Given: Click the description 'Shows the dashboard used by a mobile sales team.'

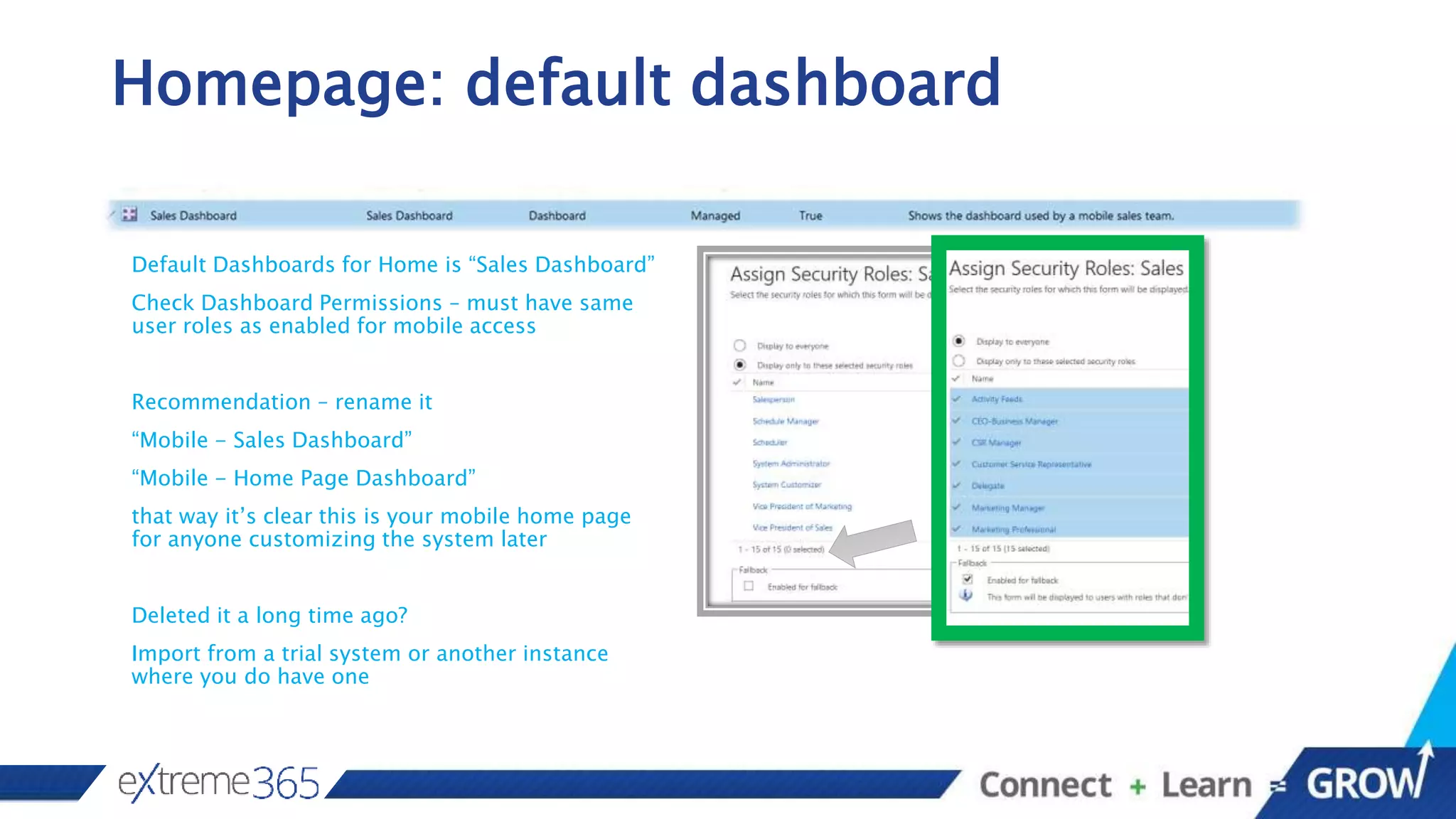Looking at the screenshot, I should pos(1041,215).
